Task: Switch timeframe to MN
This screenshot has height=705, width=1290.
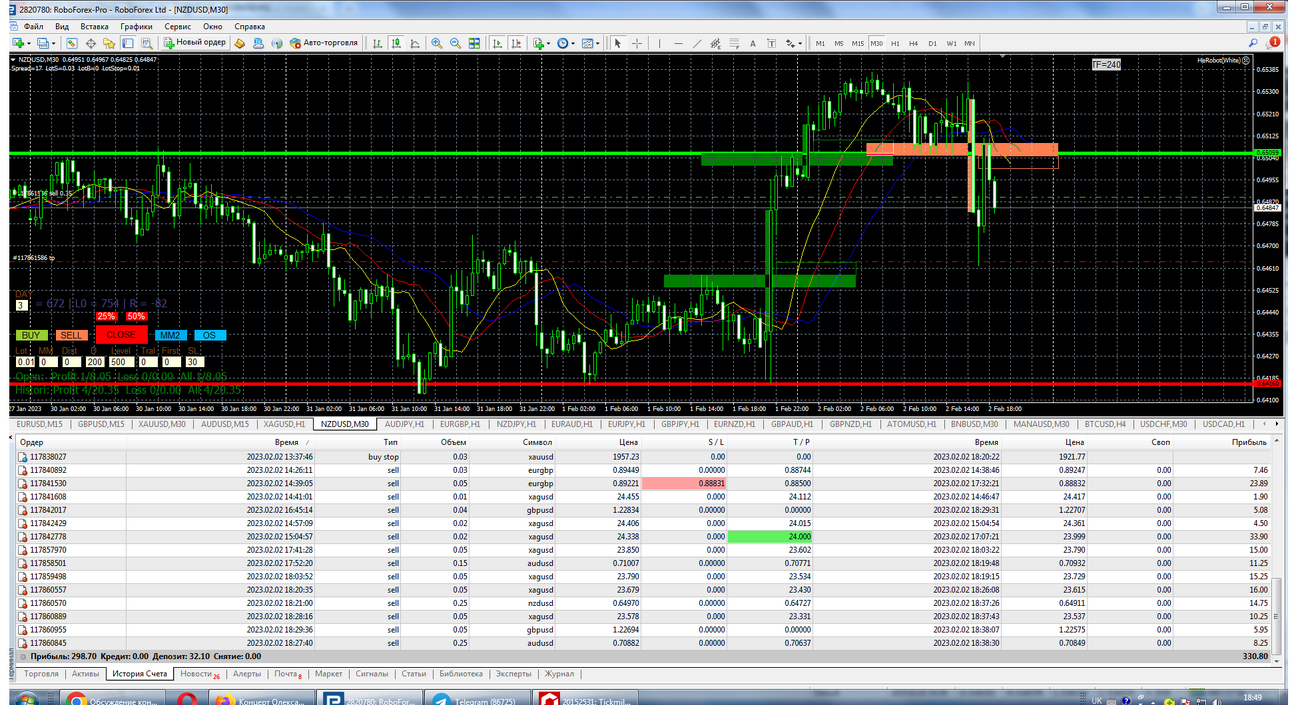Action: tap(970, 43)
